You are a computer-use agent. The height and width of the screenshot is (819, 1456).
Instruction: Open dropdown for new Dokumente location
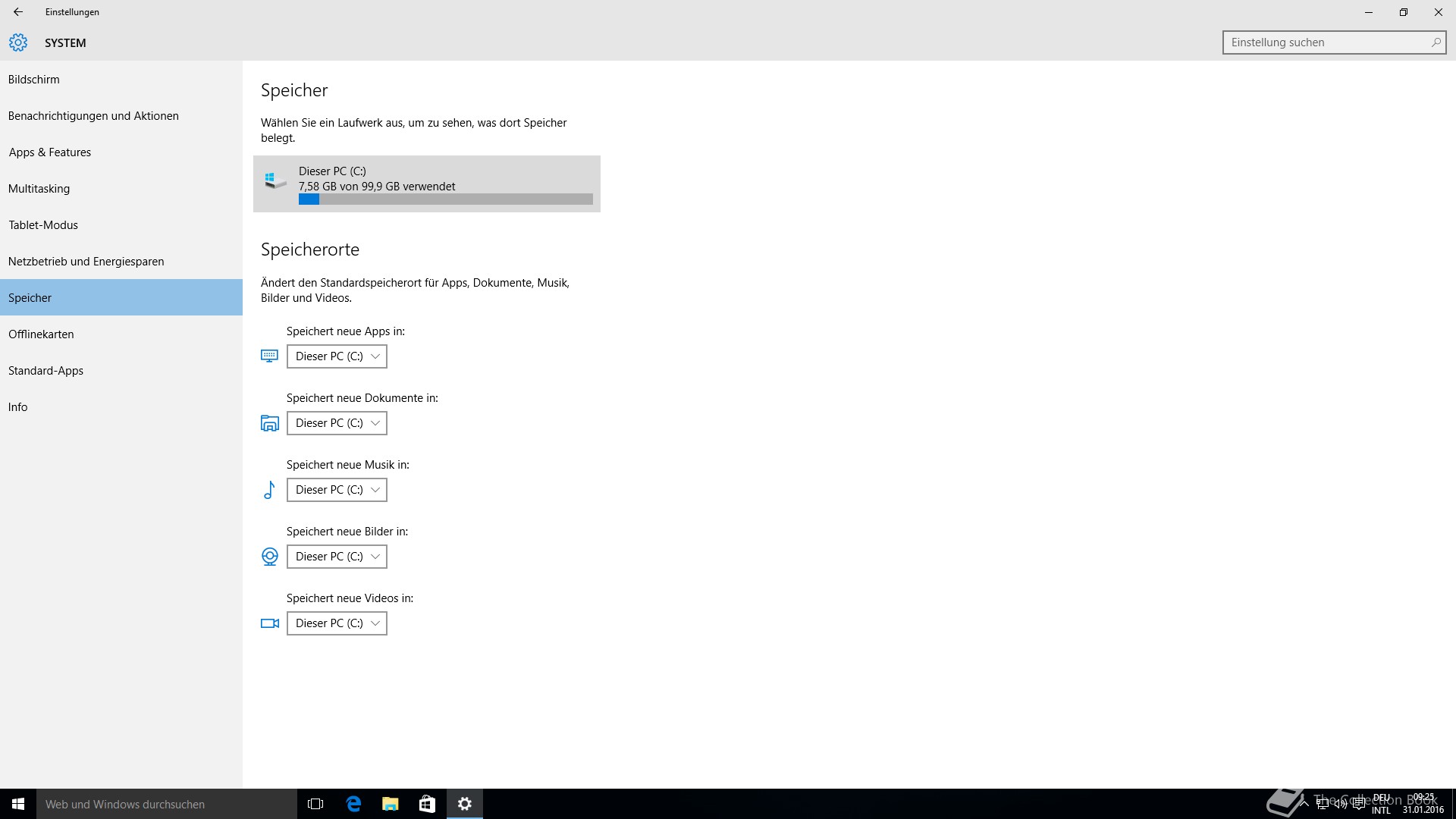pyautogui.click(x=337, y=423)
